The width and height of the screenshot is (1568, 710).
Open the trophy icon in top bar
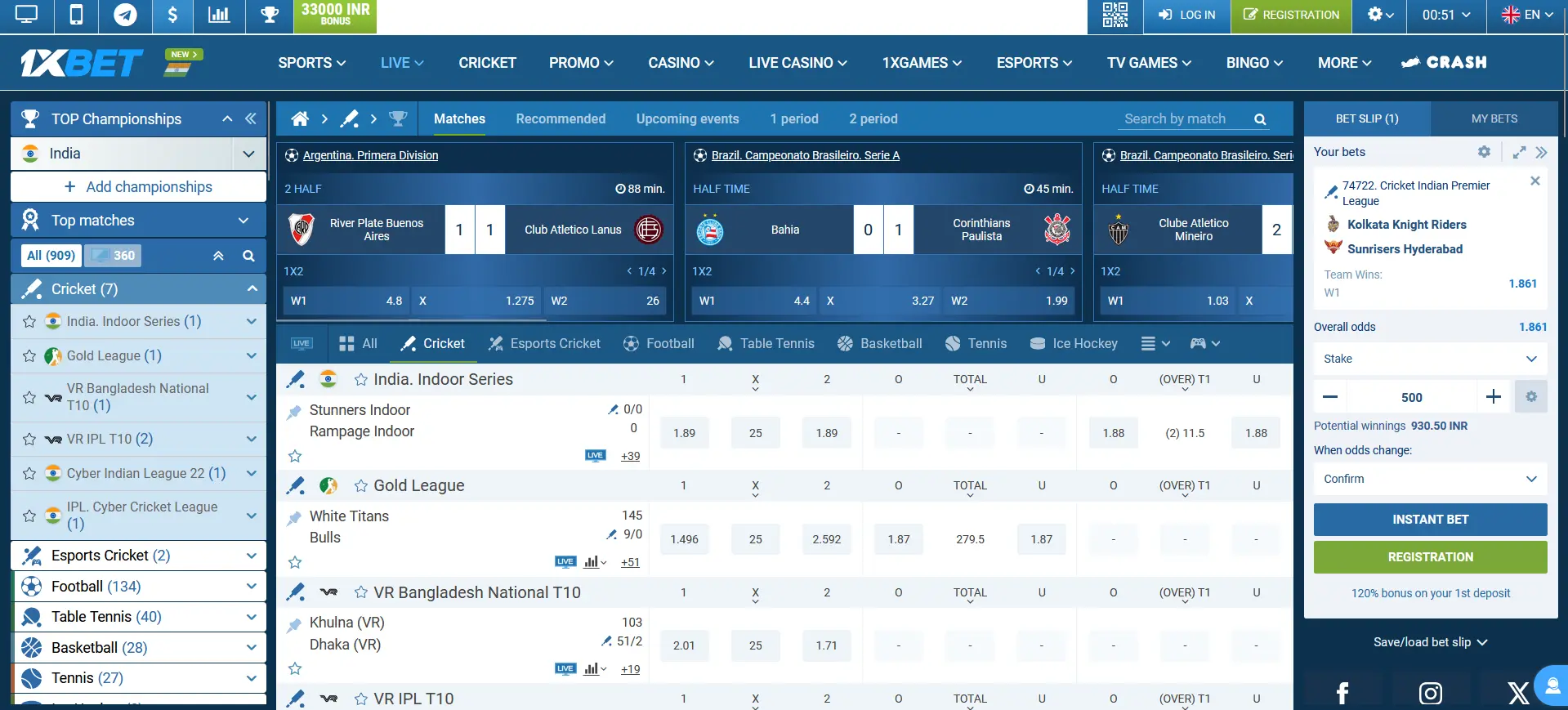(269, 15)
